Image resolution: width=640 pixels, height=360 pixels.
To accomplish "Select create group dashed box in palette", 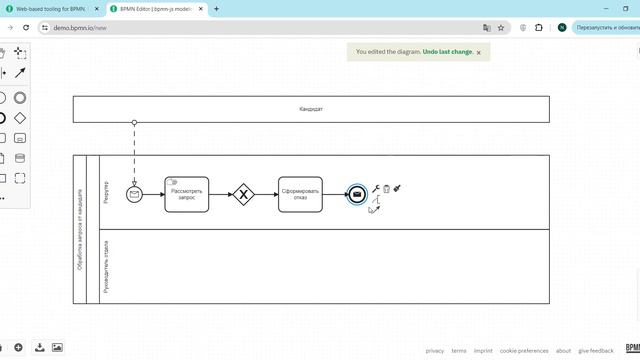I will (x=20, y=178).
